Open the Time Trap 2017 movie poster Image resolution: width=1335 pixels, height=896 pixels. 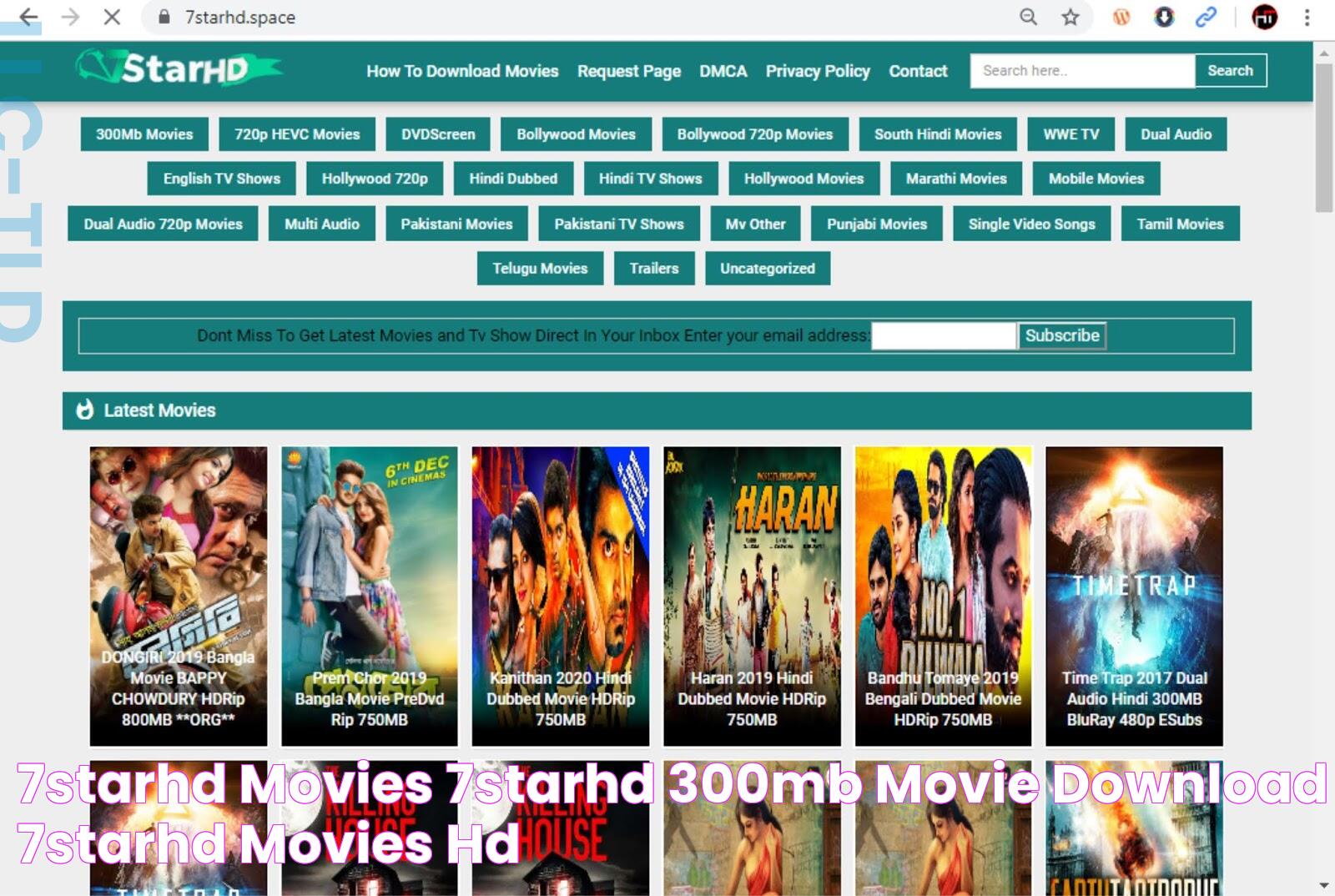tap(1135, 596)
